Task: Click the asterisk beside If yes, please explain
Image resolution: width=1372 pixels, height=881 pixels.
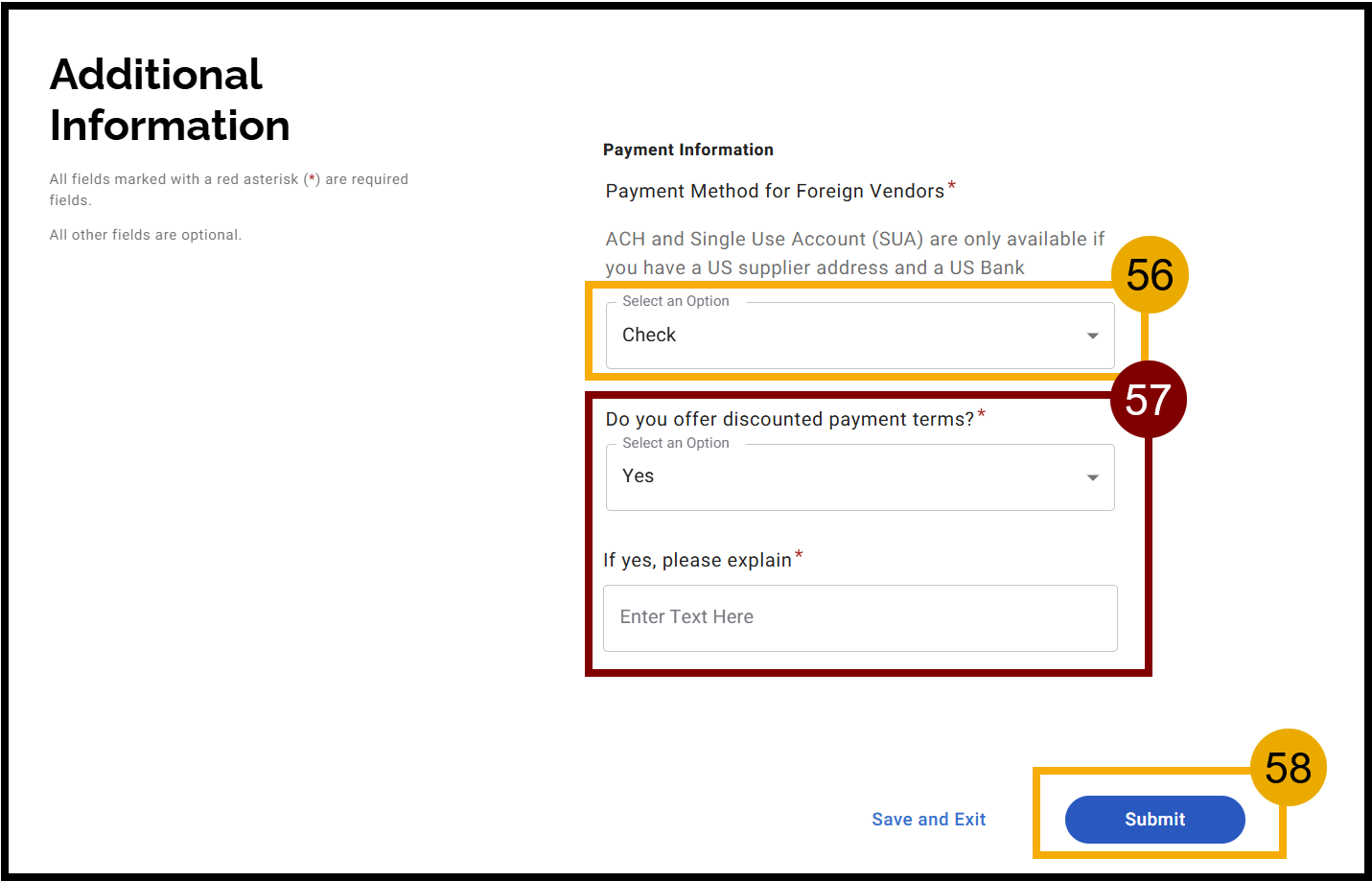Action: coord(800,553)
